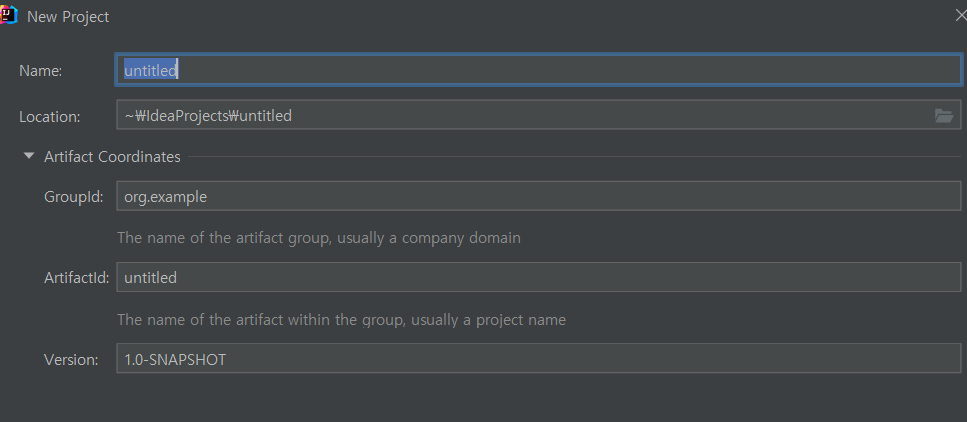
Task: Click the GroupId field containing org.example
Action: (x=538, y=196)
